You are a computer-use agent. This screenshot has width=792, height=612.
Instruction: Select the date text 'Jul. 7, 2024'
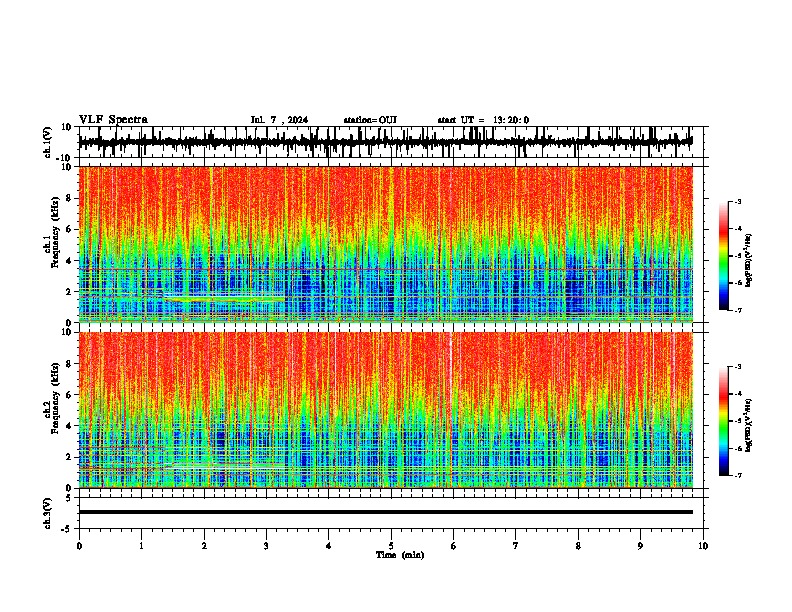279,120
